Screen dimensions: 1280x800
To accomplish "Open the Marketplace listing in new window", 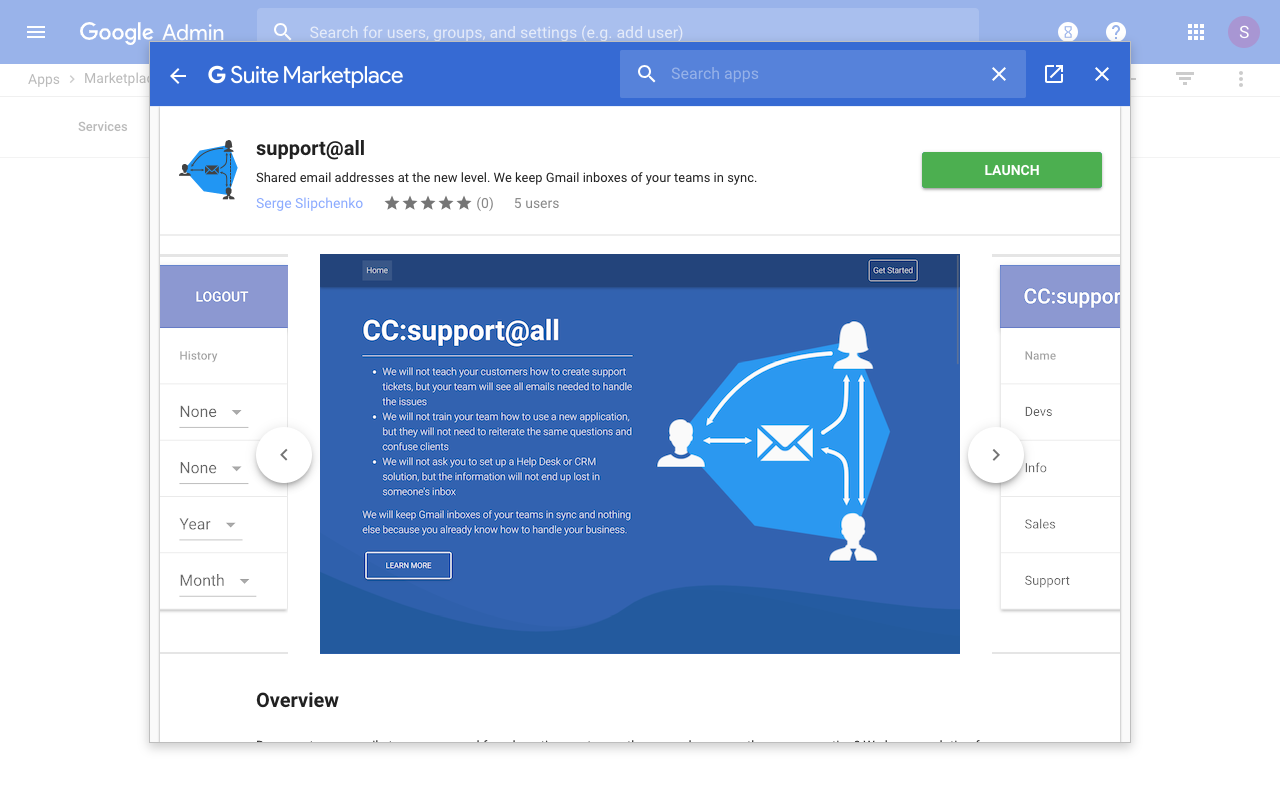I will 1054,74.
